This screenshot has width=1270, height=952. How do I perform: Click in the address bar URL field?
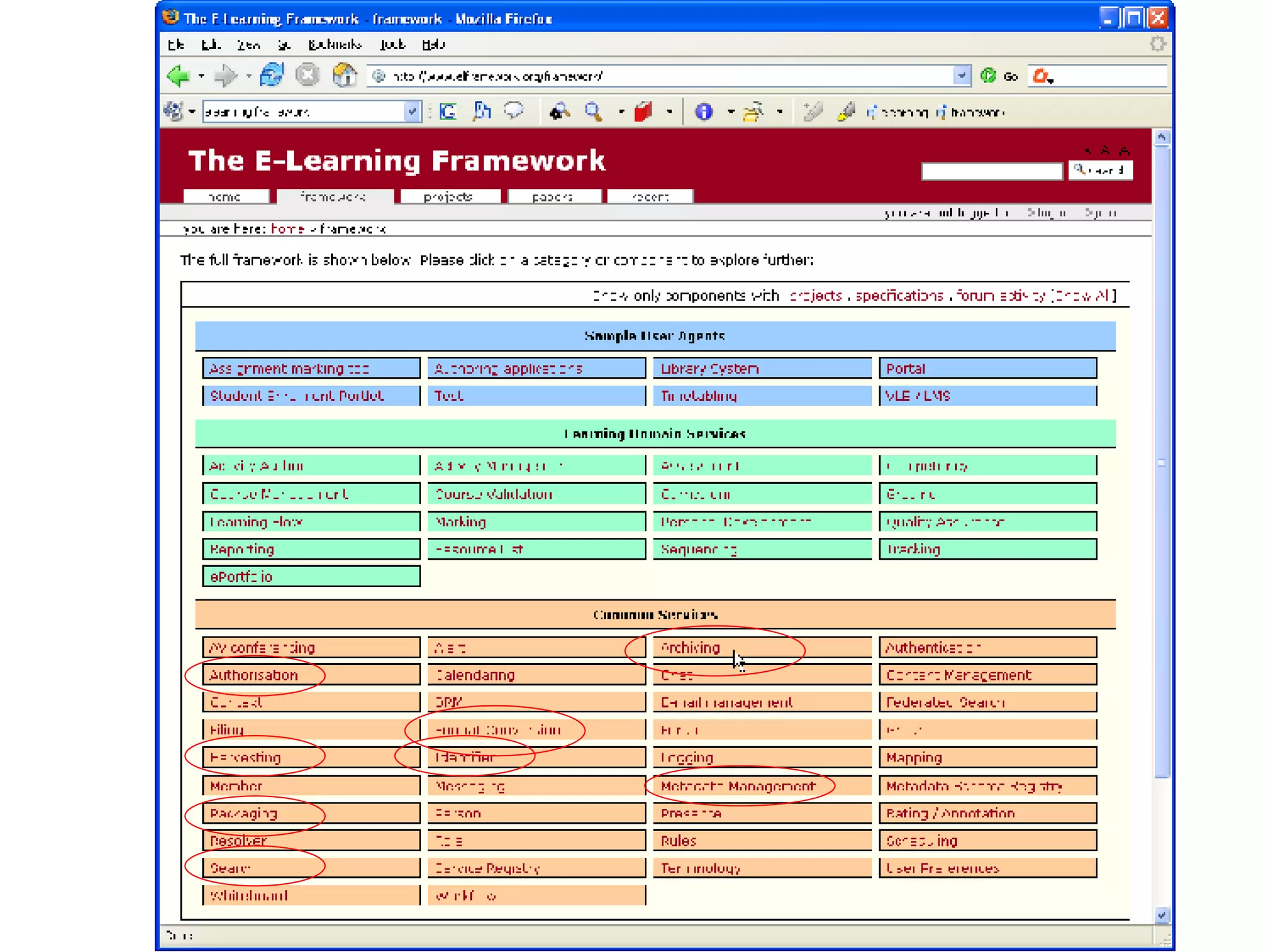click(x=660, y=76)
